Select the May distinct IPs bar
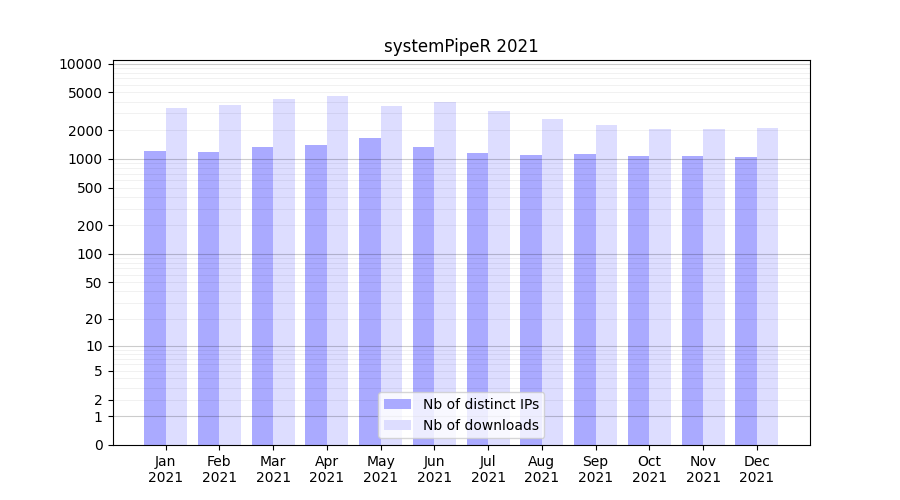This screenshot has height=500, width=900. tap(370, 291)
